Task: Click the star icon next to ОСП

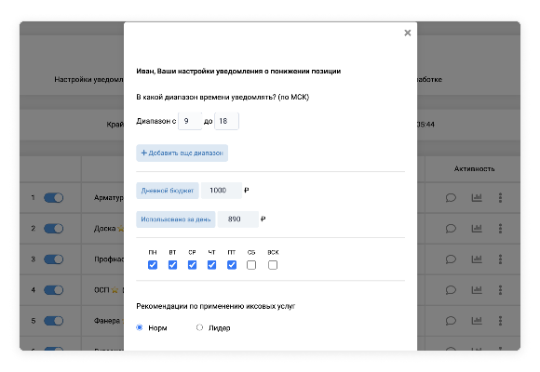Action: click(x=115, y=290)
